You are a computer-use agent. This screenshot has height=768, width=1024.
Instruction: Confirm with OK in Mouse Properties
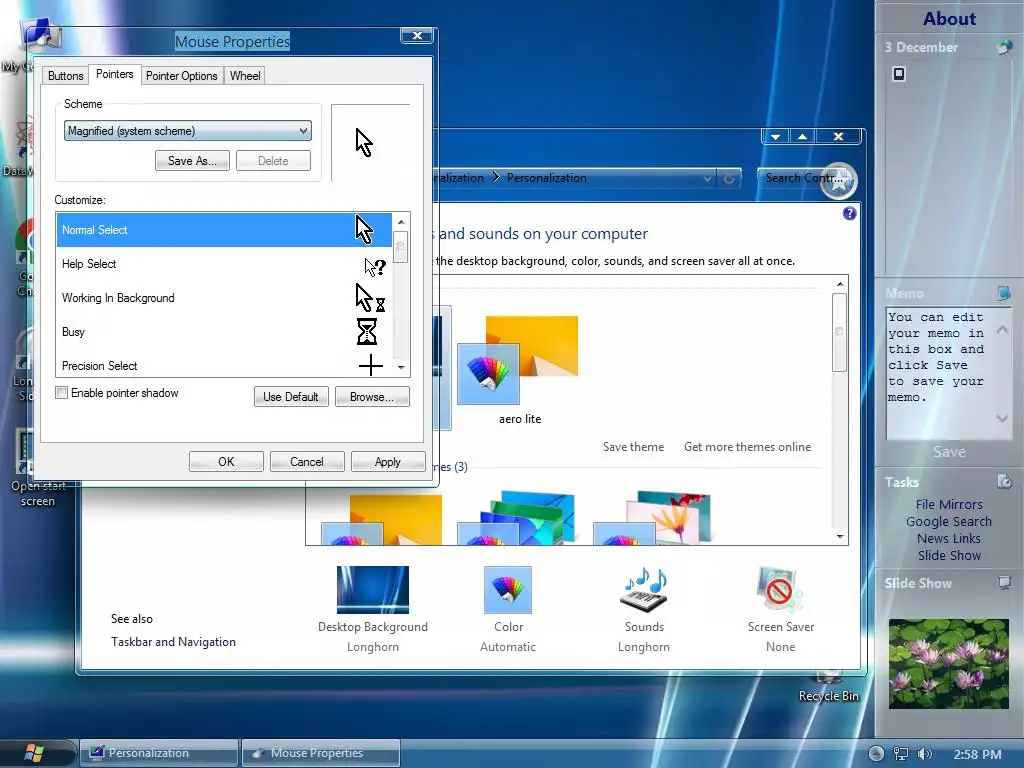(x=226, y=462)
